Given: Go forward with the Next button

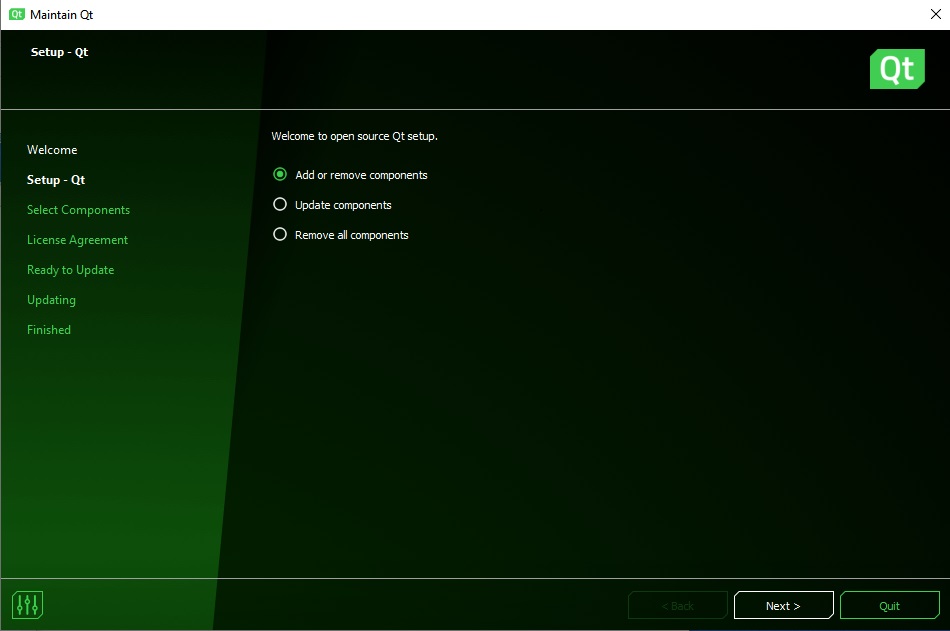Looking at the screenshot, I should (x=783, y=606).
